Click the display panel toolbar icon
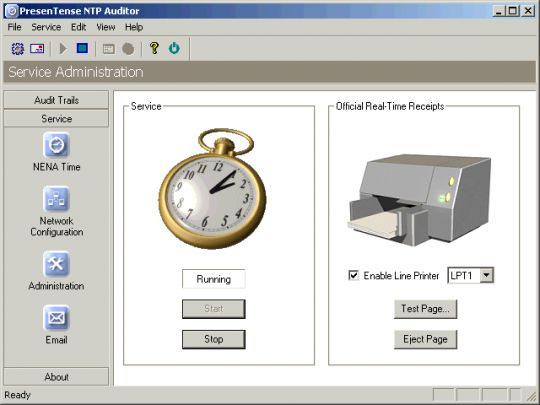 [x=37, y=49]
